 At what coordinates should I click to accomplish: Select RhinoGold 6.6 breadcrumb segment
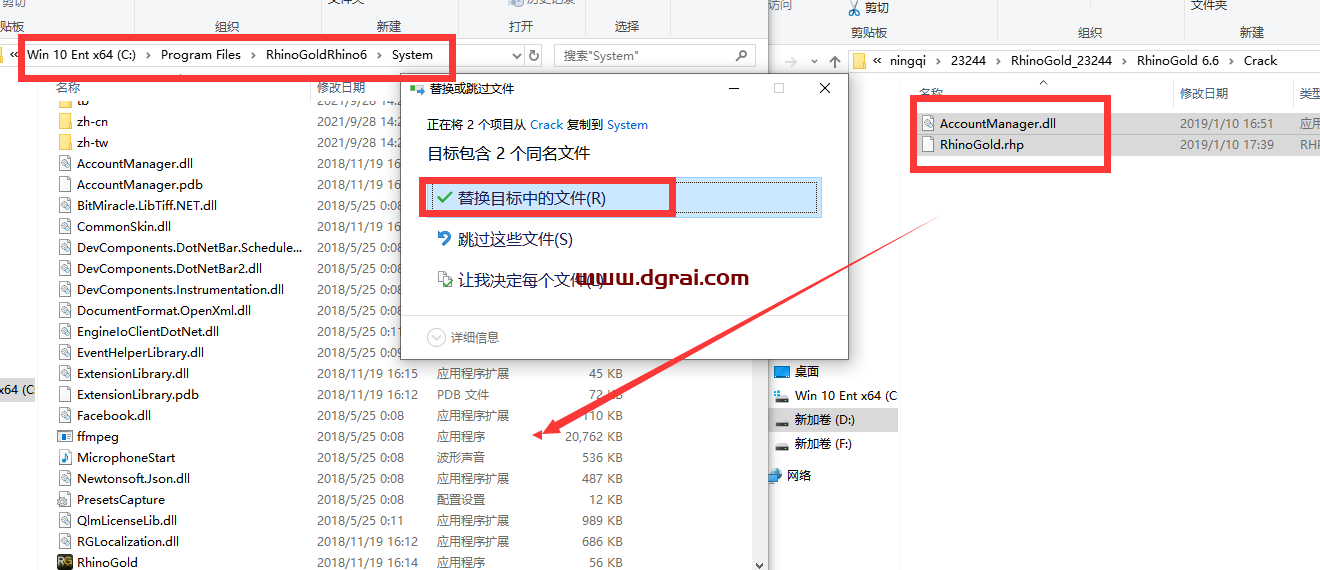pos(1178,61)
